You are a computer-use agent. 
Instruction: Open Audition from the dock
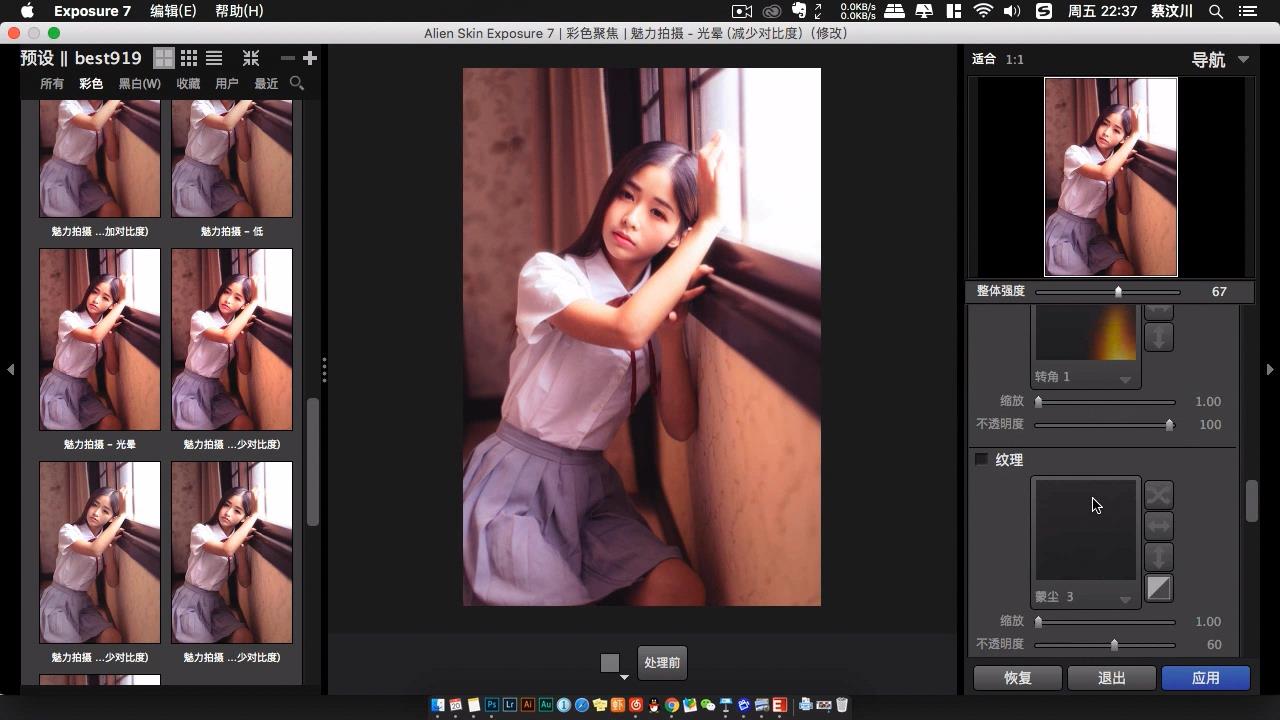(546, 705)
